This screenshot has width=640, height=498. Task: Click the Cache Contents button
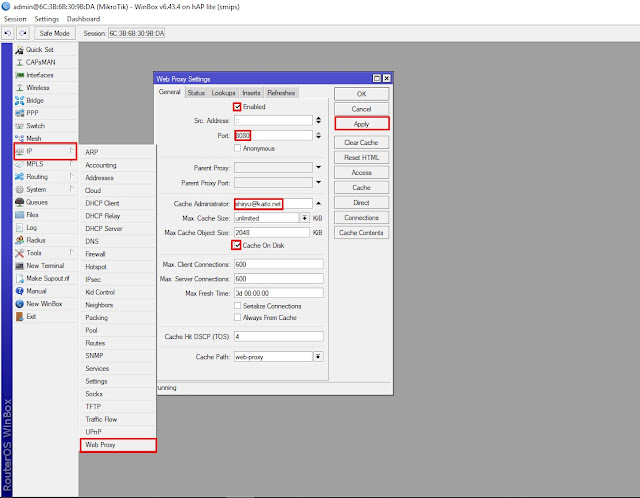click(x=362, y=233)
